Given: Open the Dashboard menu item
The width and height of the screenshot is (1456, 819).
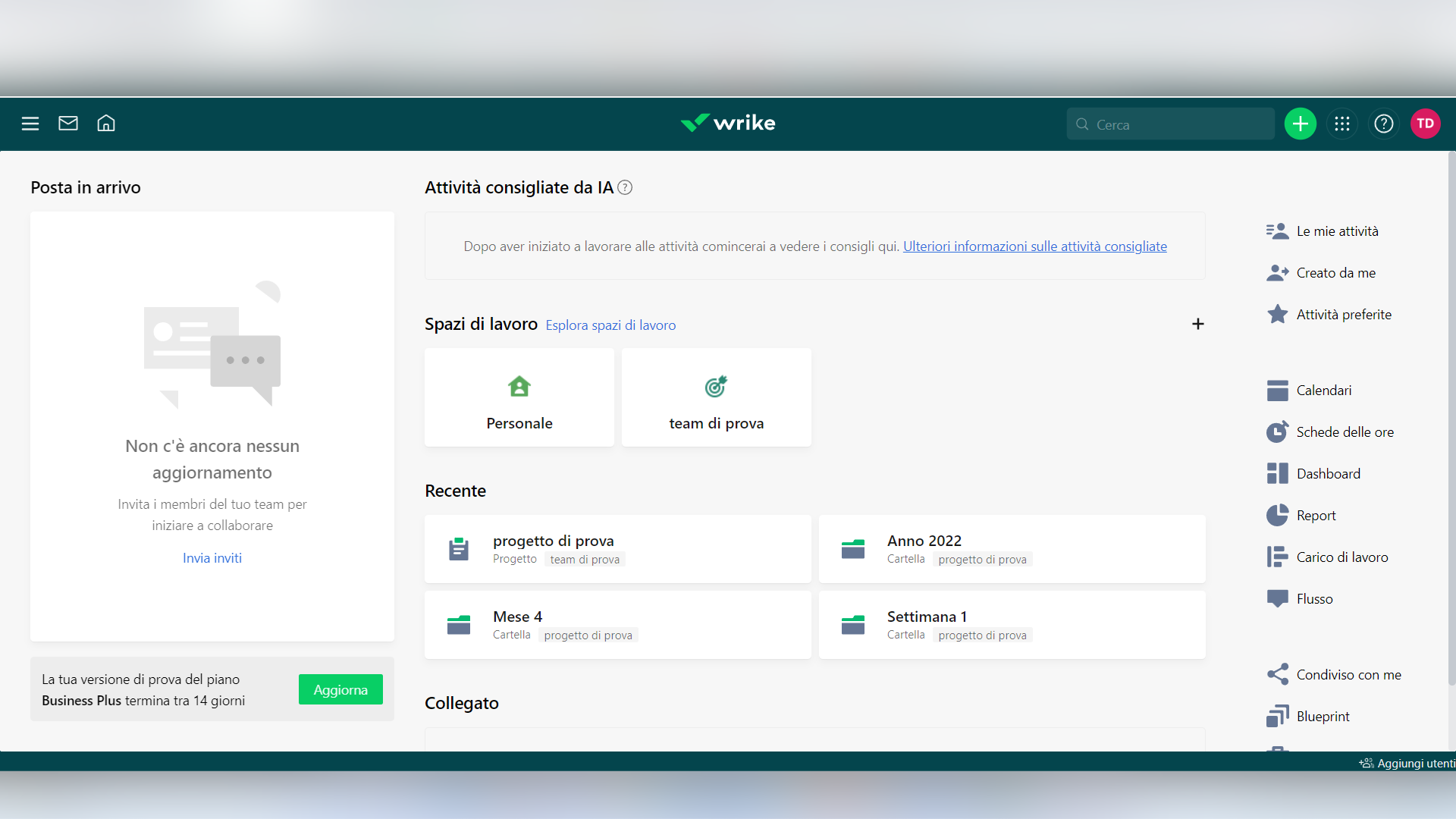Looking at the screenshot, I should pos(1328,474).
